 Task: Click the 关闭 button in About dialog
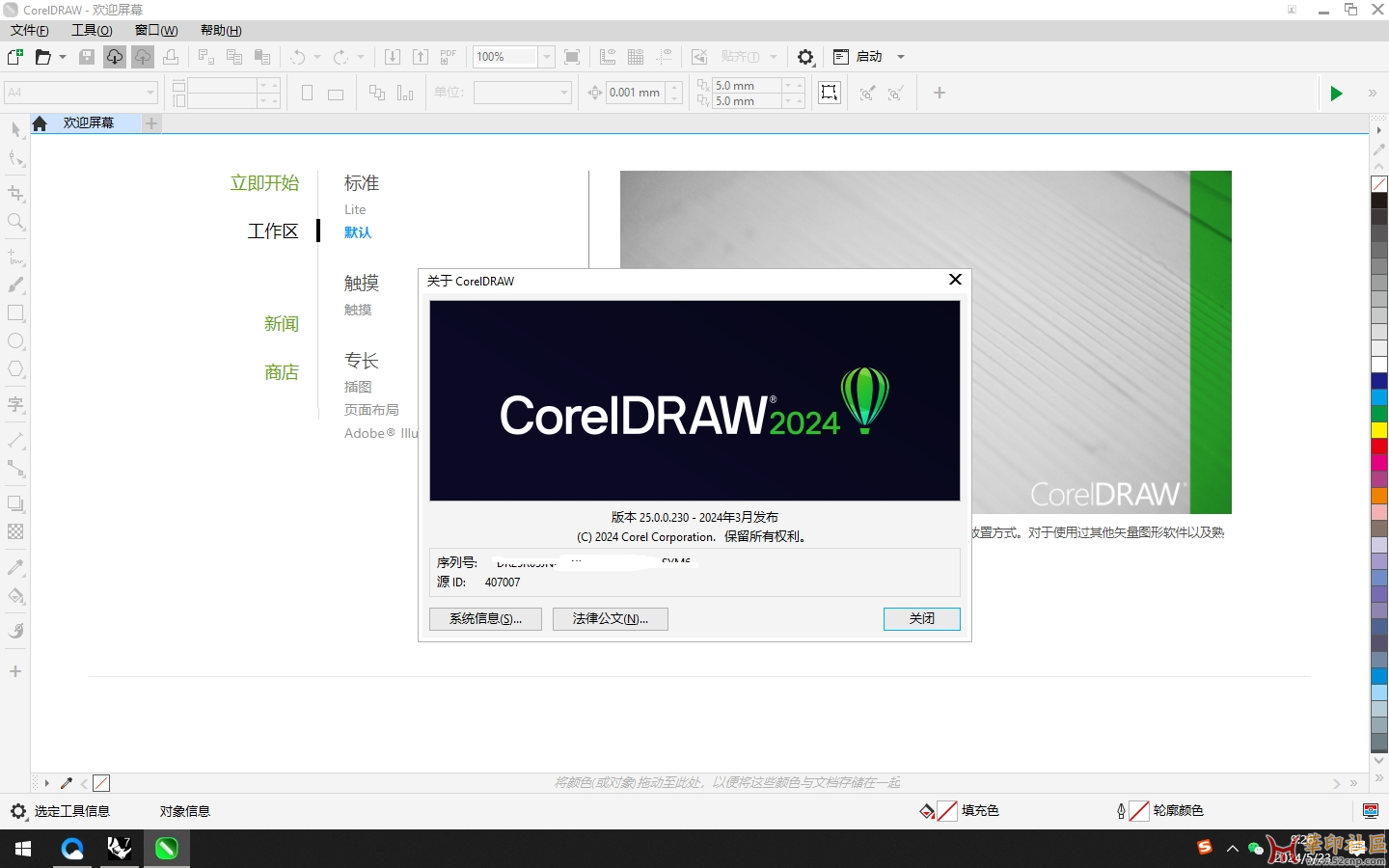tap(921, 619)
